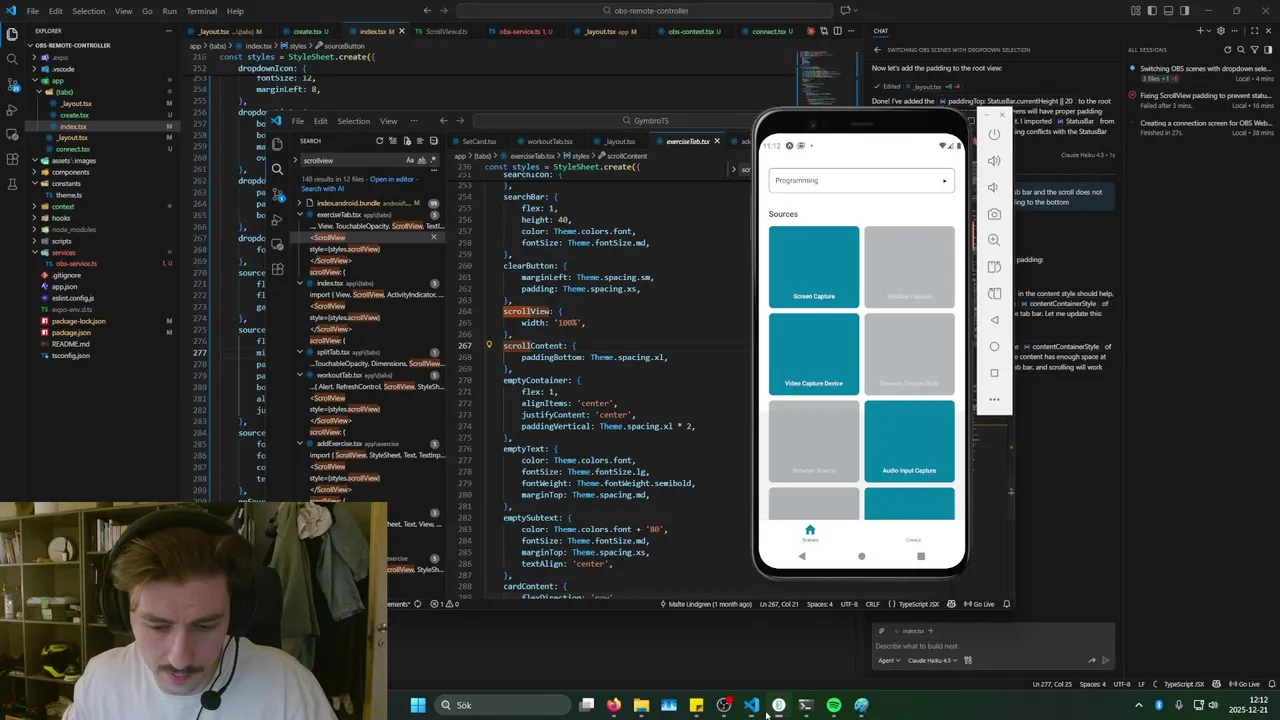Click emulator volume up button
This screenshot has height=720, width=1280.
(x=994, y=160)
